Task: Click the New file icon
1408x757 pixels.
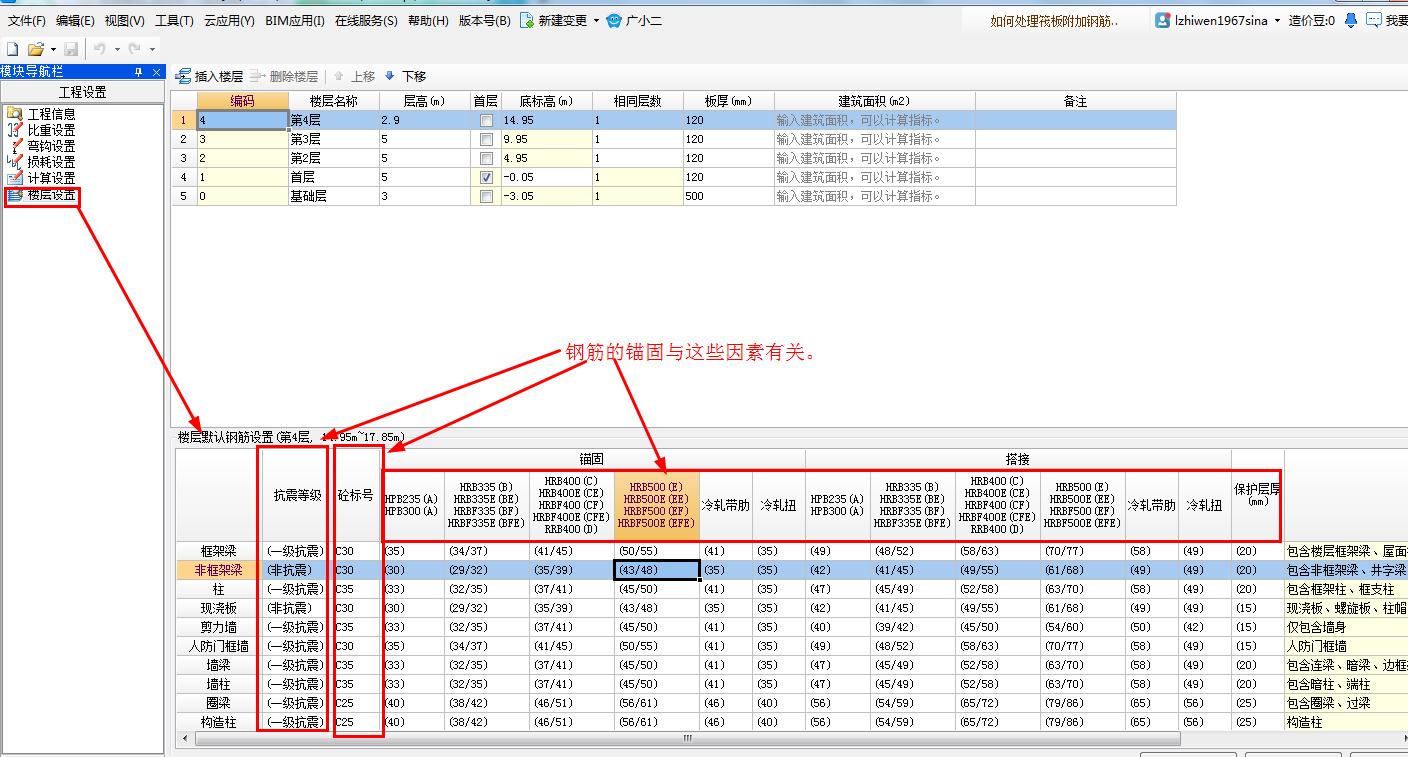Action: pyautogui.click(x=12, y=48)
